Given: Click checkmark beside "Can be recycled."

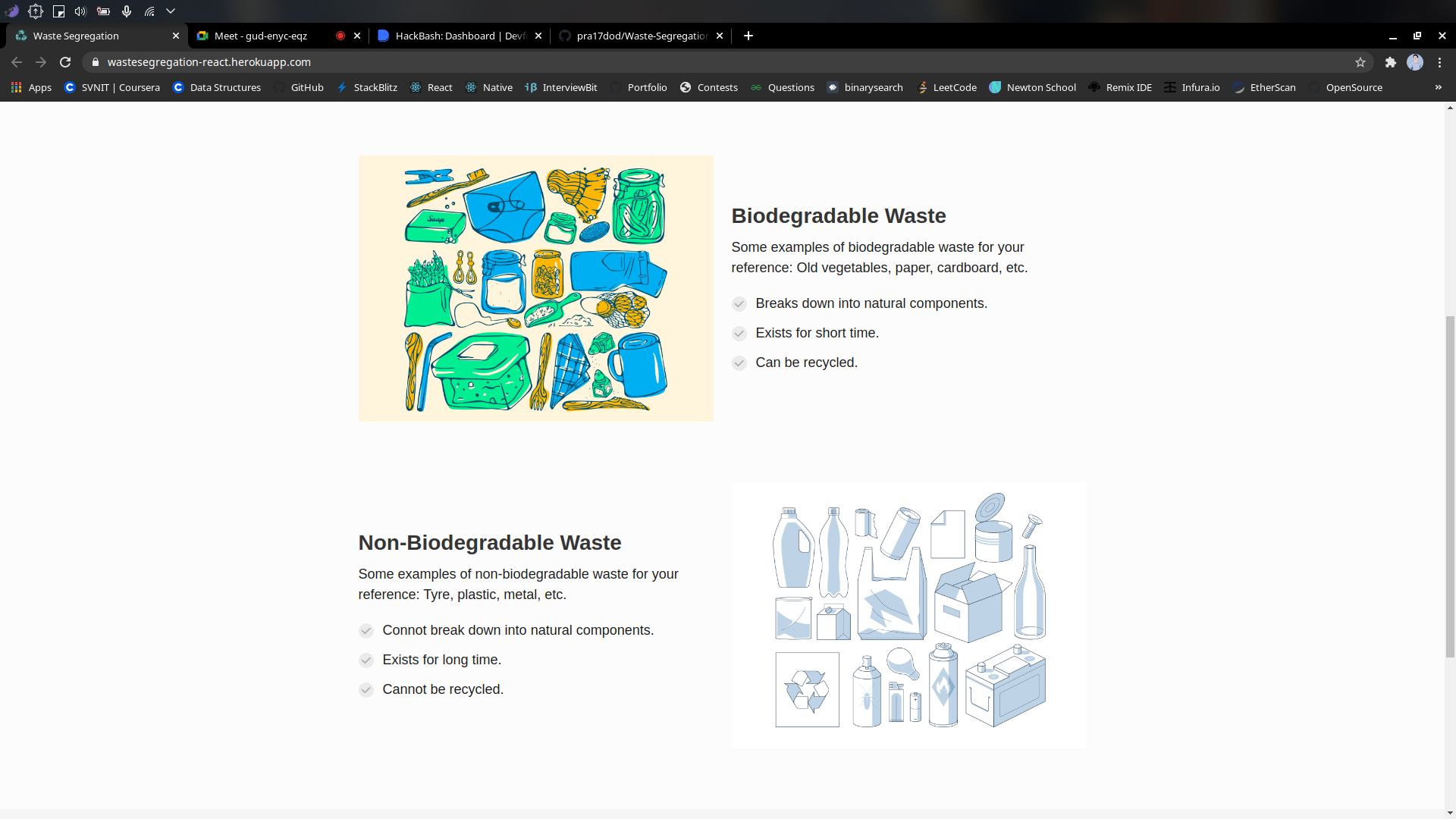Looking at the screenshot, I should pyautogui.click(x=739, y=363).
